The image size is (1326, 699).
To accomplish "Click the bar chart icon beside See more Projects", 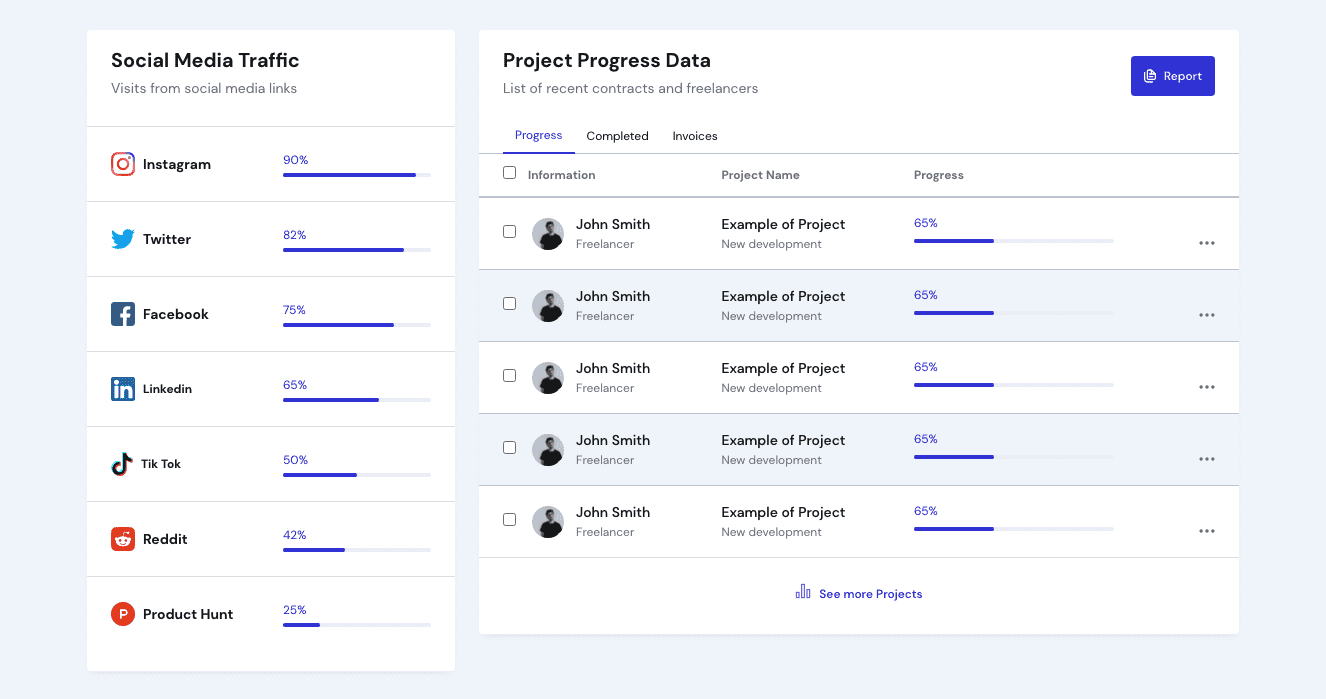I will point(803,592).
